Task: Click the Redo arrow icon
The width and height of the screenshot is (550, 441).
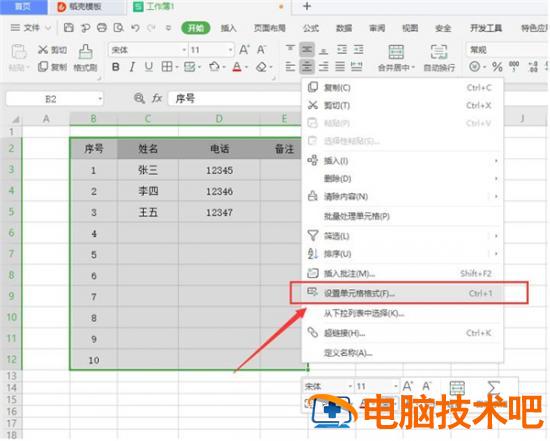Action: click(152, 28)
